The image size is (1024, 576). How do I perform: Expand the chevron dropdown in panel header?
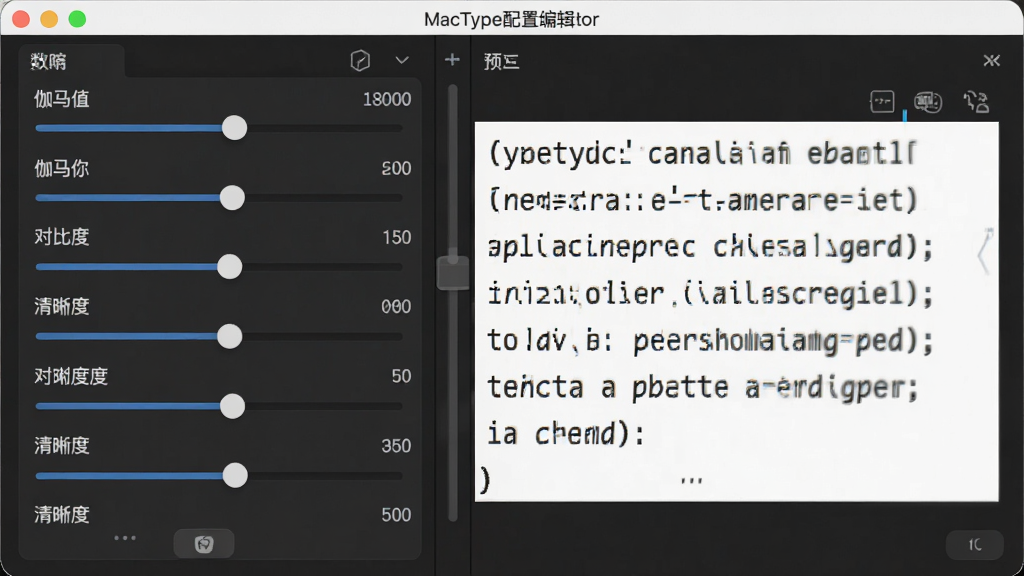pos(402,60)
